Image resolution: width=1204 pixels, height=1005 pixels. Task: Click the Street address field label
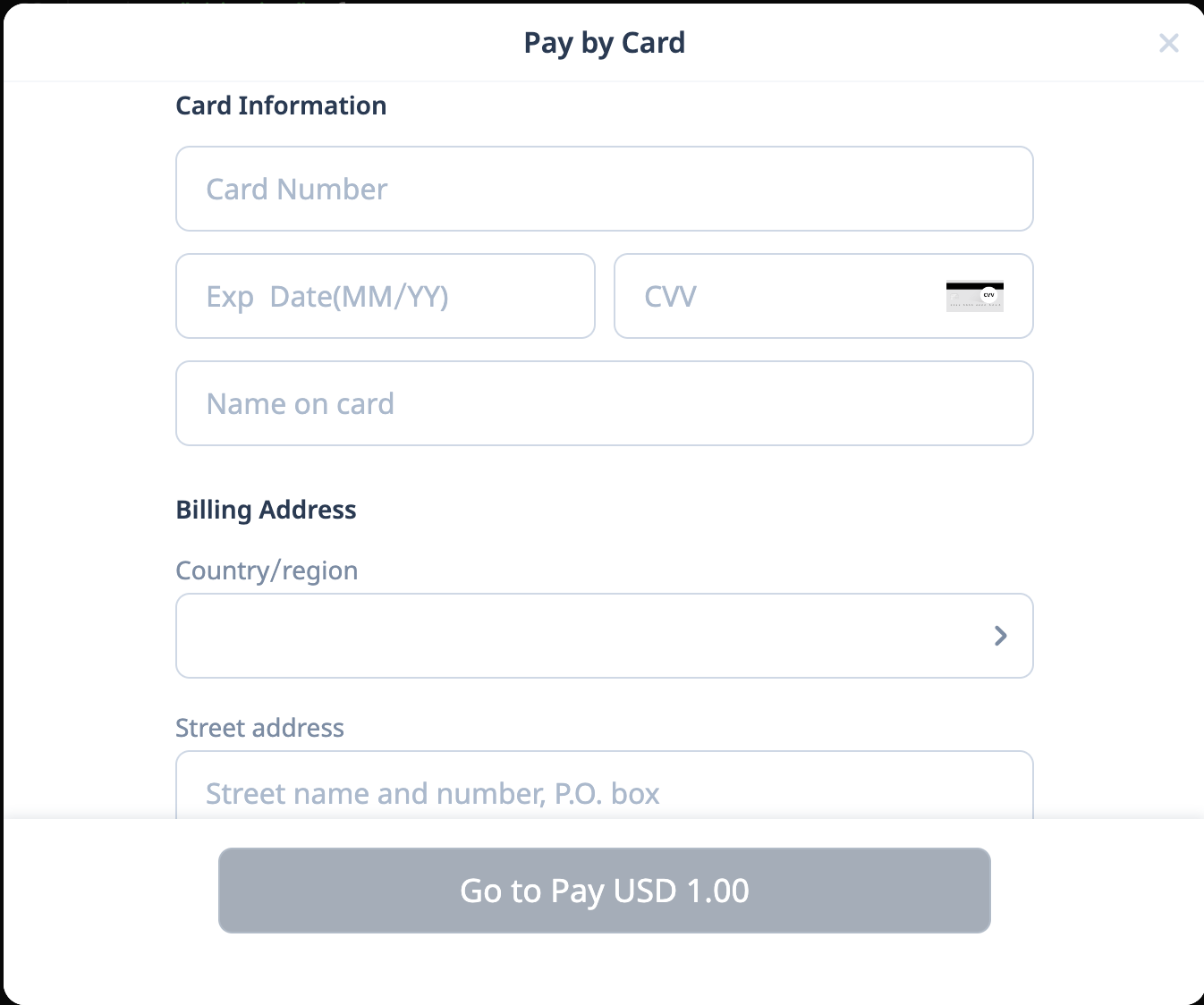click(259, 728)
